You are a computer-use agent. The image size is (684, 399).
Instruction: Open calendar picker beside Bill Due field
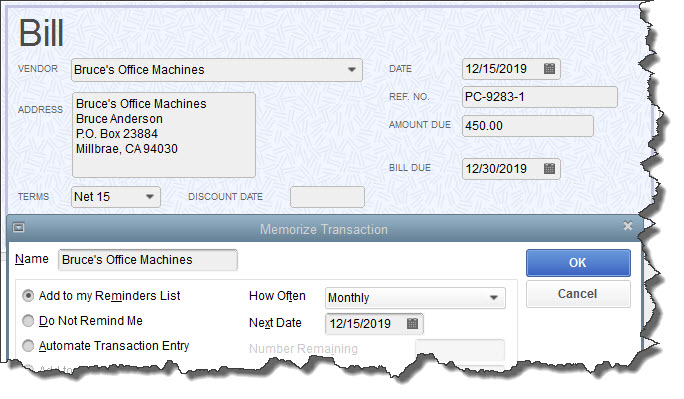(x=549, y=168)
